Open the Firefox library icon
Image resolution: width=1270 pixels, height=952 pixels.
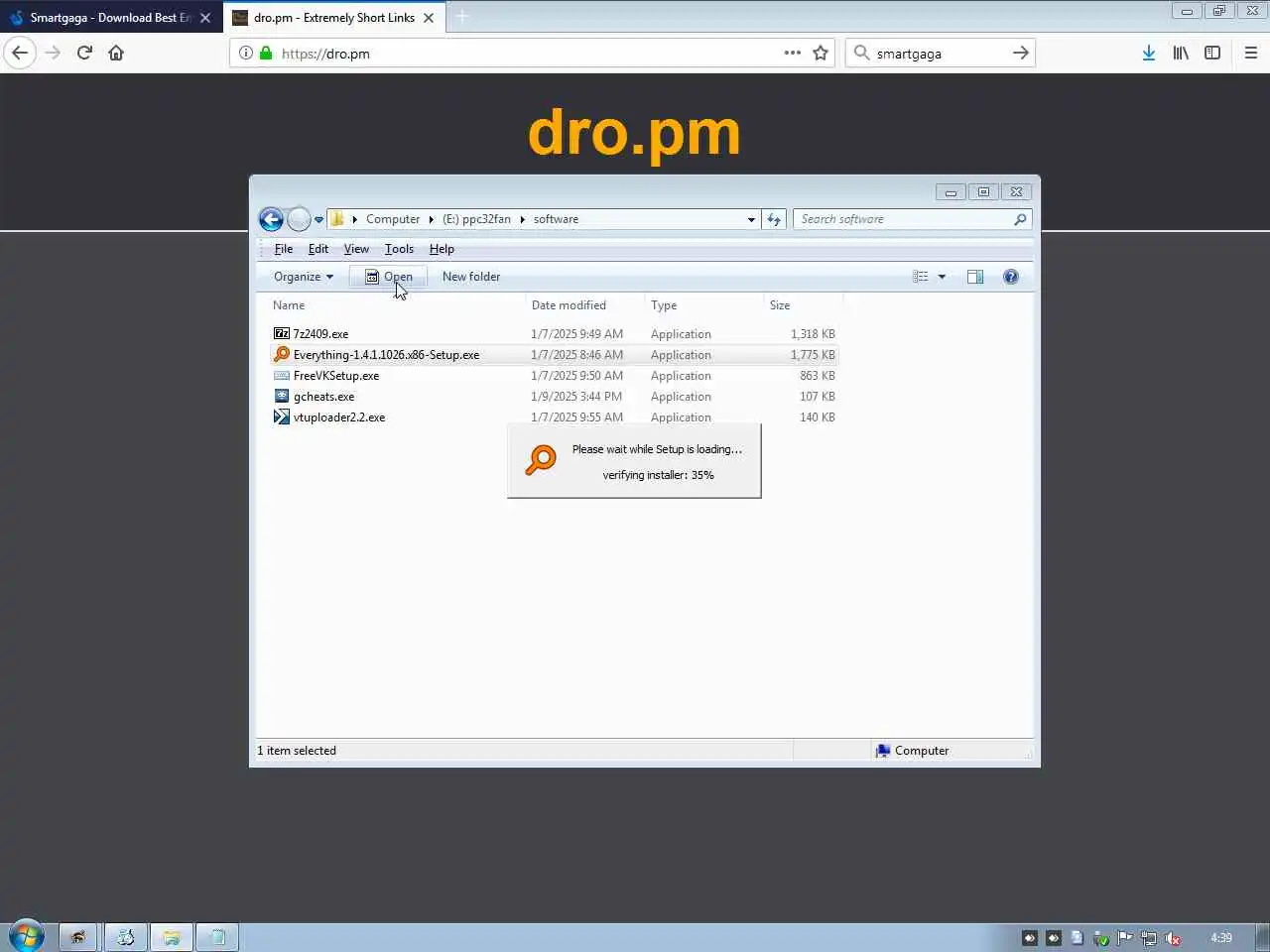click(1181, 54)
